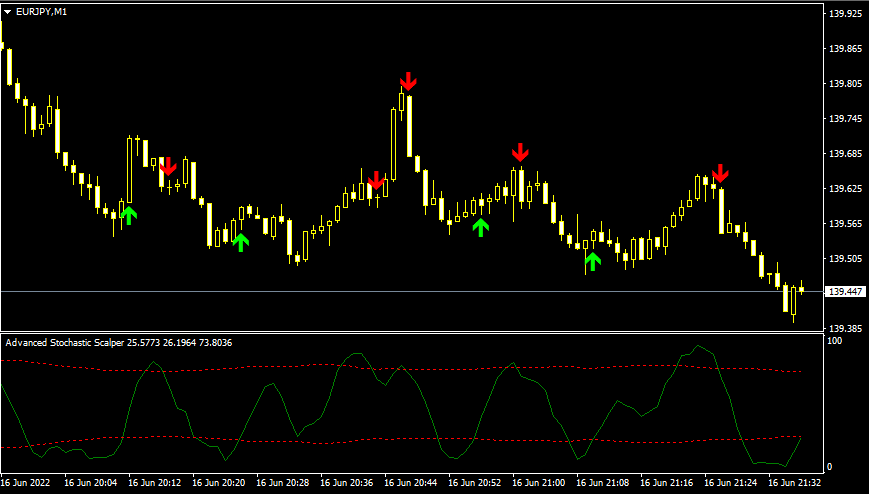Click the rightmost green buy arrow

coord(593,261)
